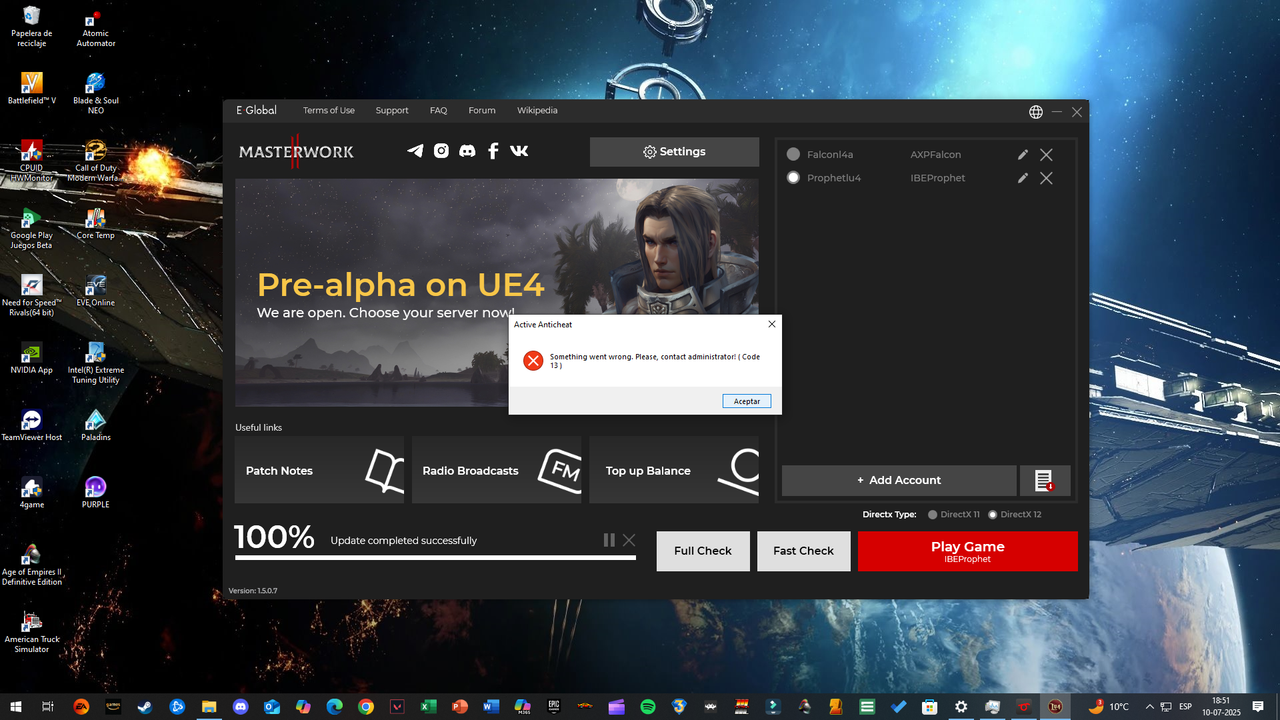Open the Terms of Use menu item

(x=329, y=111)
